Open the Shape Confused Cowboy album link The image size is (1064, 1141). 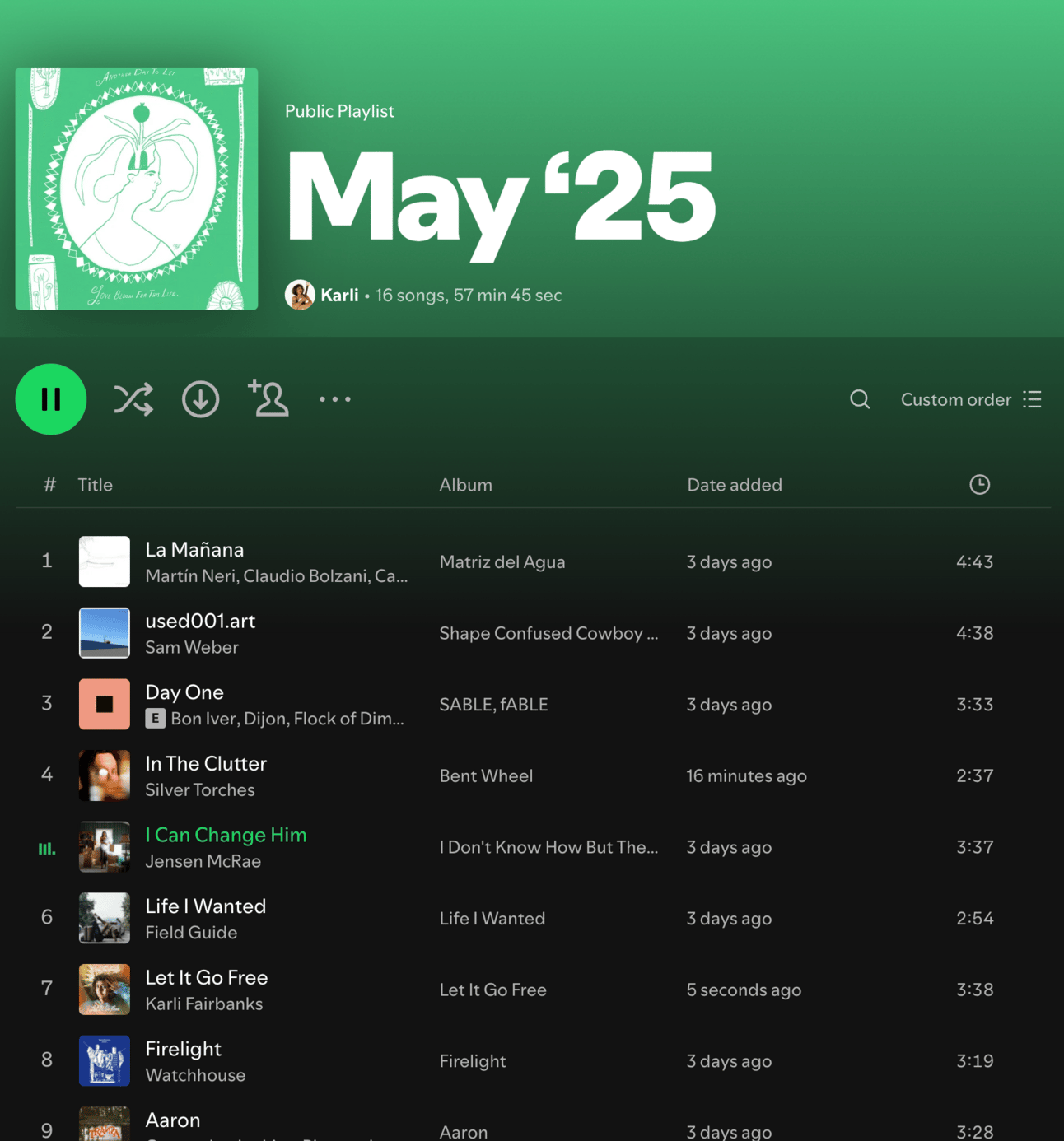click(x=549, y=633)
